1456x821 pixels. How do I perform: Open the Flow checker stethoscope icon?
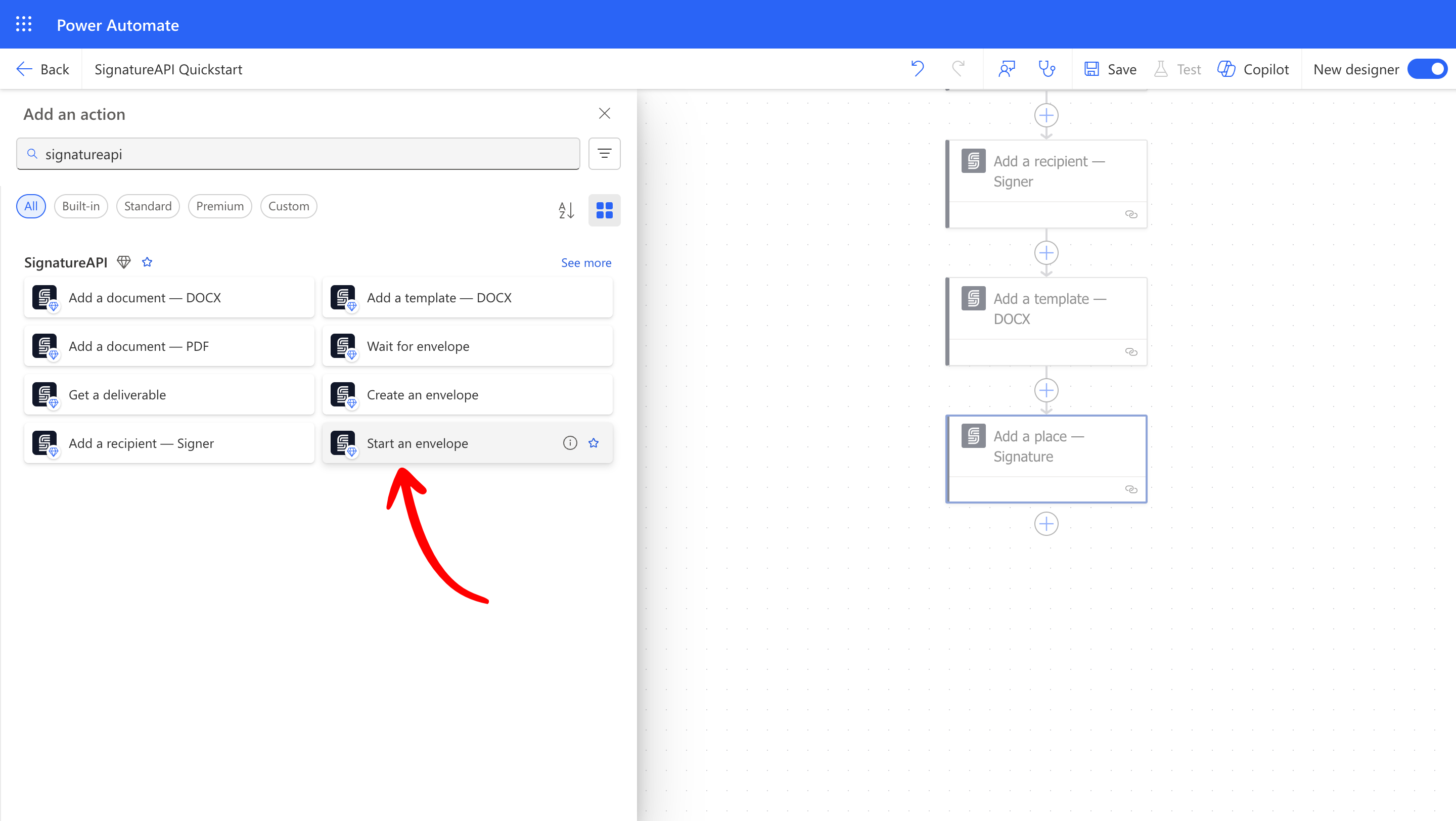coord(1047,69)
